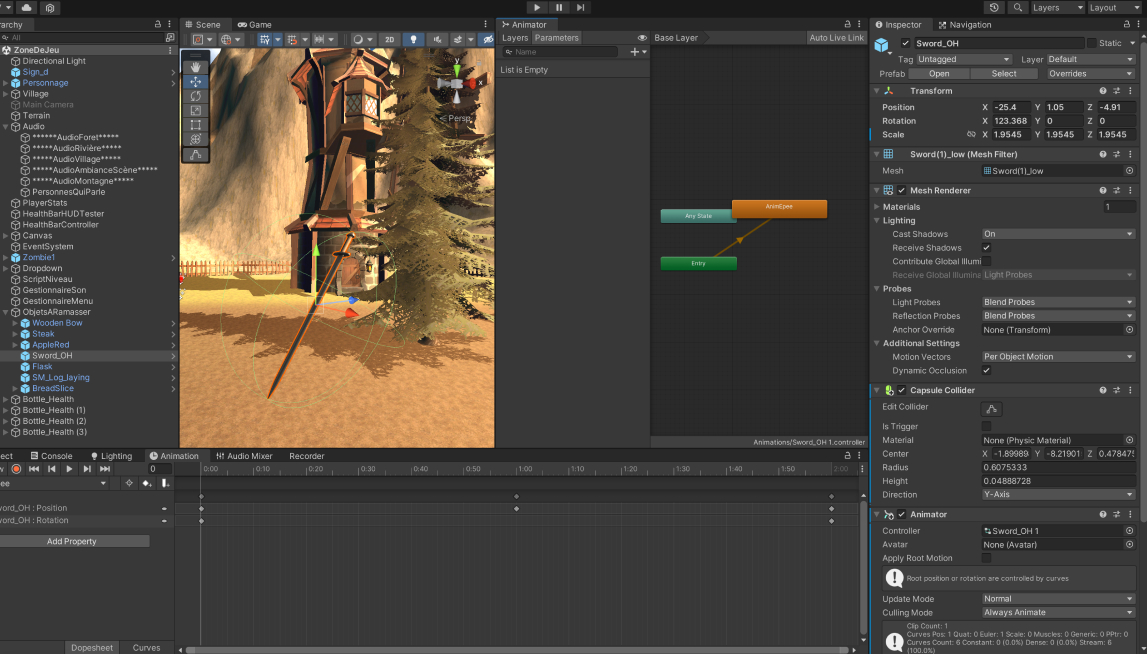The height and width of the screenshot is (654, 1147).
Task: Select the Hand tool in scene toolbar
Action: (x=195, y=67)
